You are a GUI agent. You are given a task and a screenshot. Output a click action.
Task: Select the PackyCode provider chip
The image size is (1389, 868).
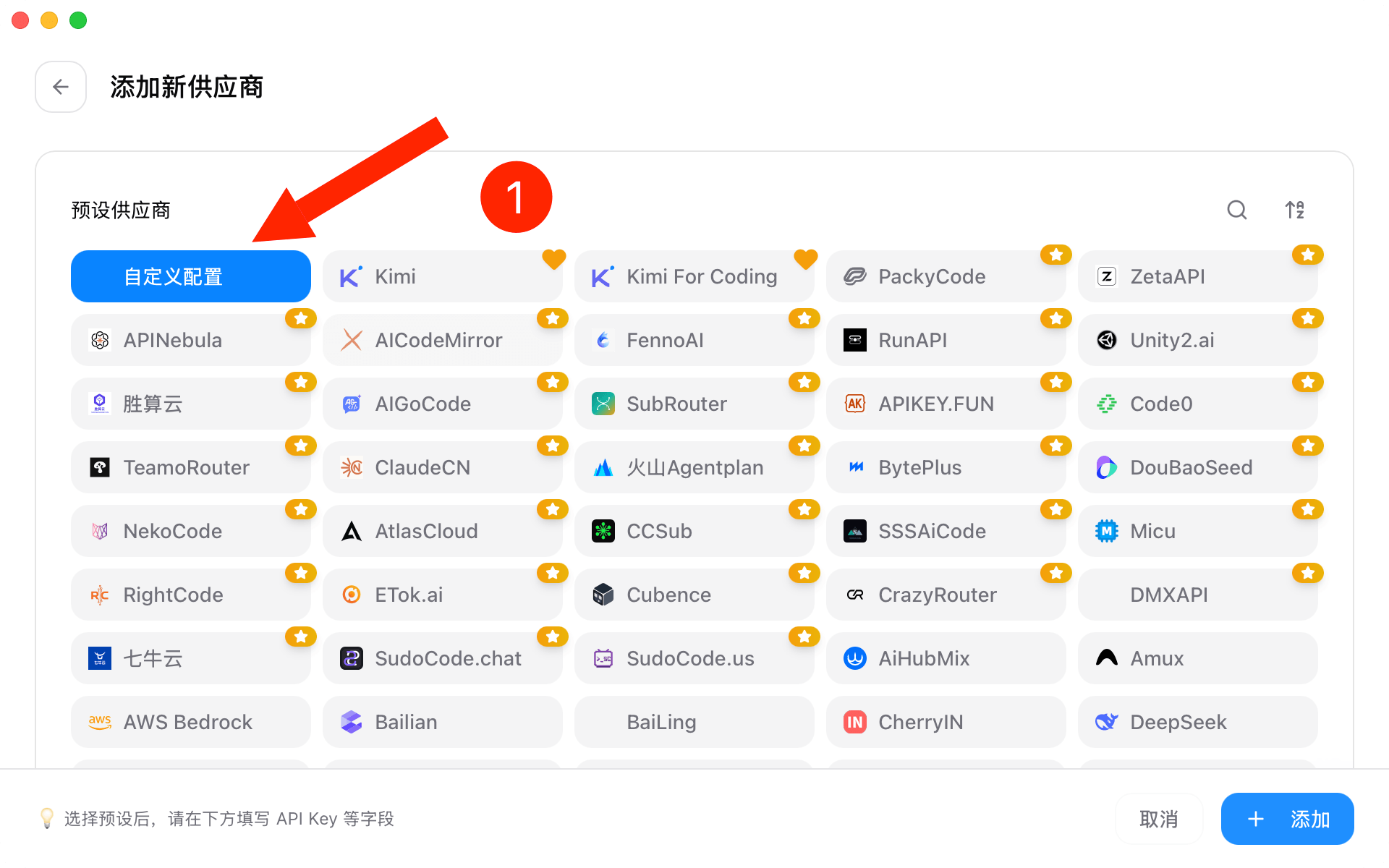click(x=946, y=276)
